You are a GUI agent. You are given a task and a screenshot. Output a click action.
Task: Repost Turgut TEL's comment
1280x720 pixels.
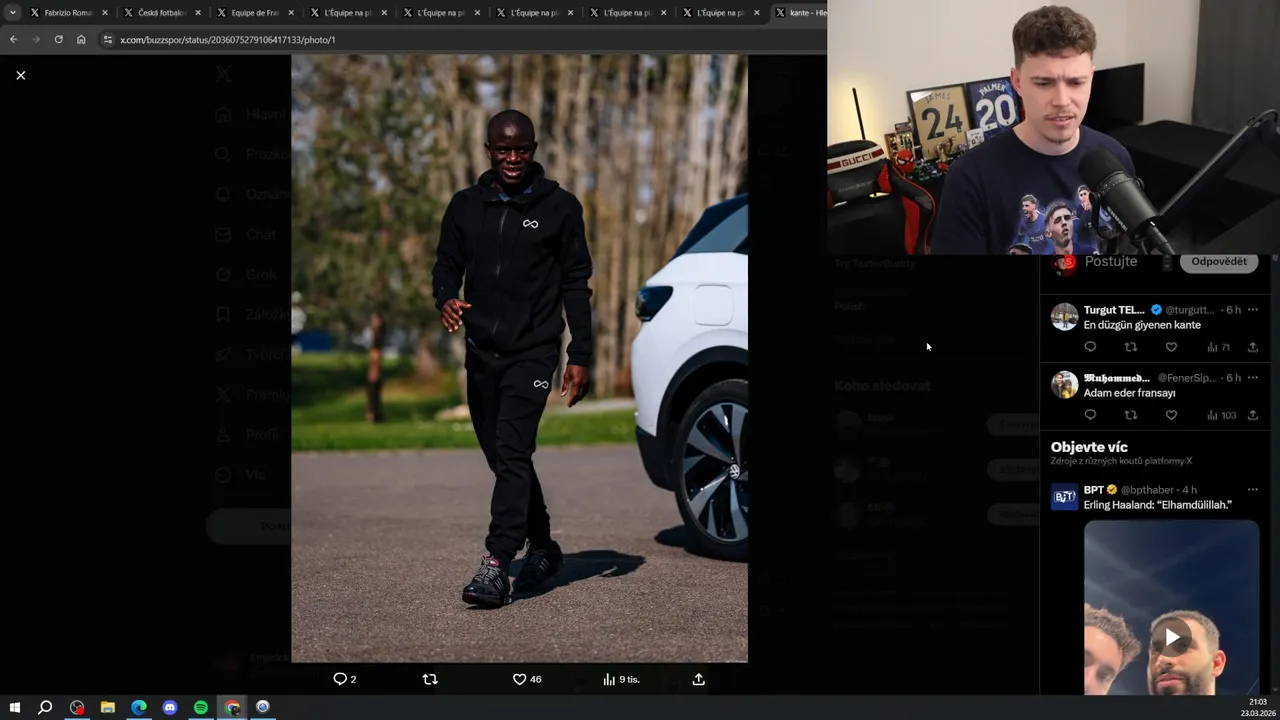tap(1131, 347)
